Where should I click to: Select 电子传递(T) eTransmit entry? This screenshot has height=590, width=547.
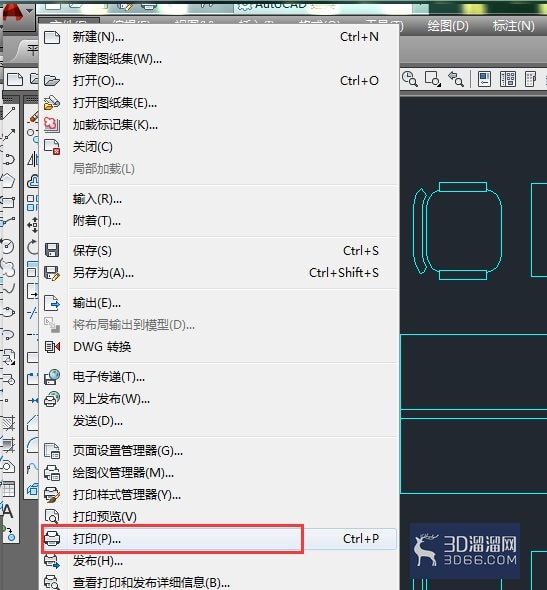(x=219, y=377)
